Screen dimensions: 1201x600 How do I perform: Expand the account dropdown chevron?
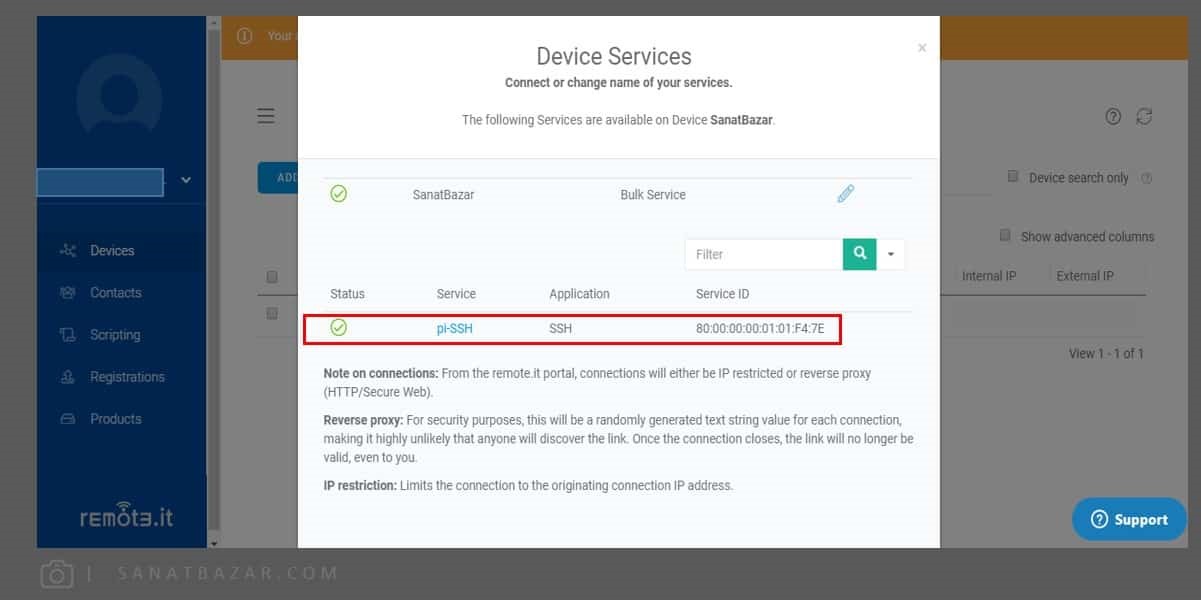pyautogui.click(x=185, y=180)
